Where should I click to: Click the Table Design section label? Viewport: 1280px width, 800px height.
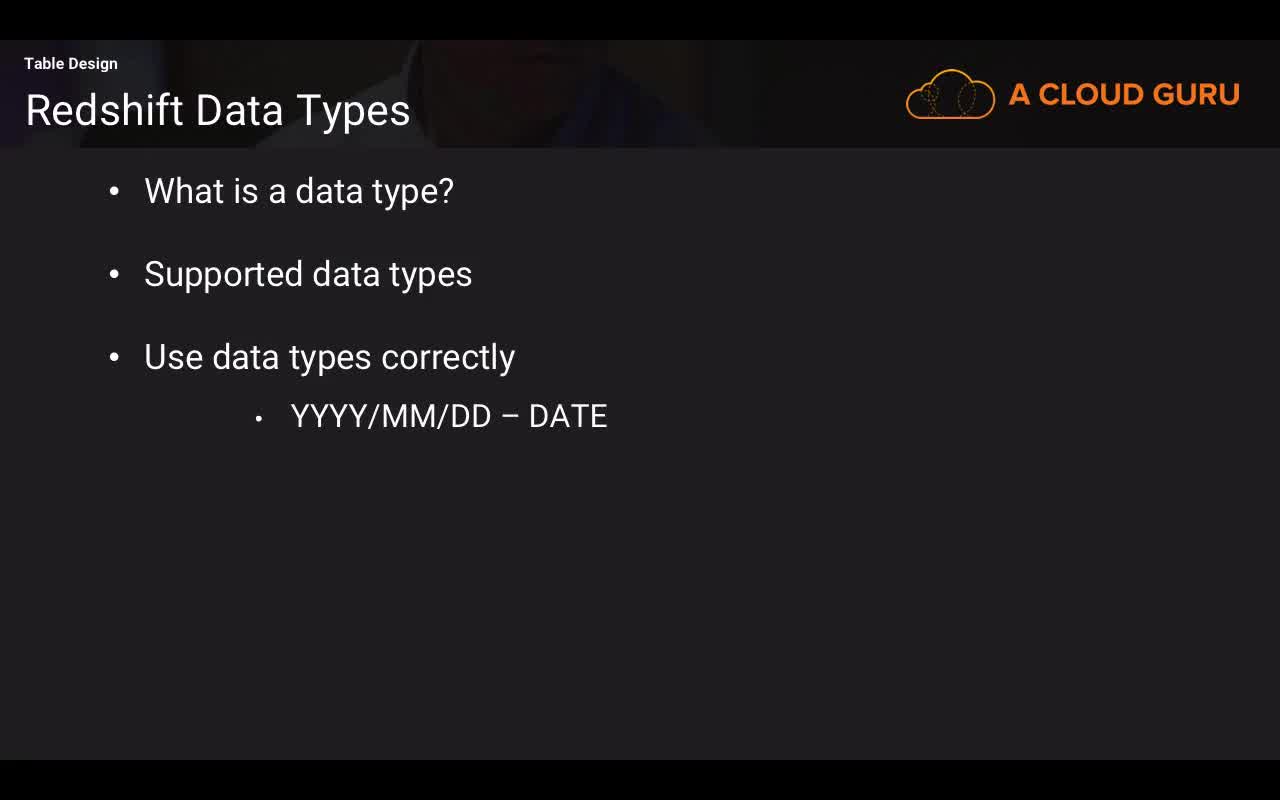tap(71, 64)
